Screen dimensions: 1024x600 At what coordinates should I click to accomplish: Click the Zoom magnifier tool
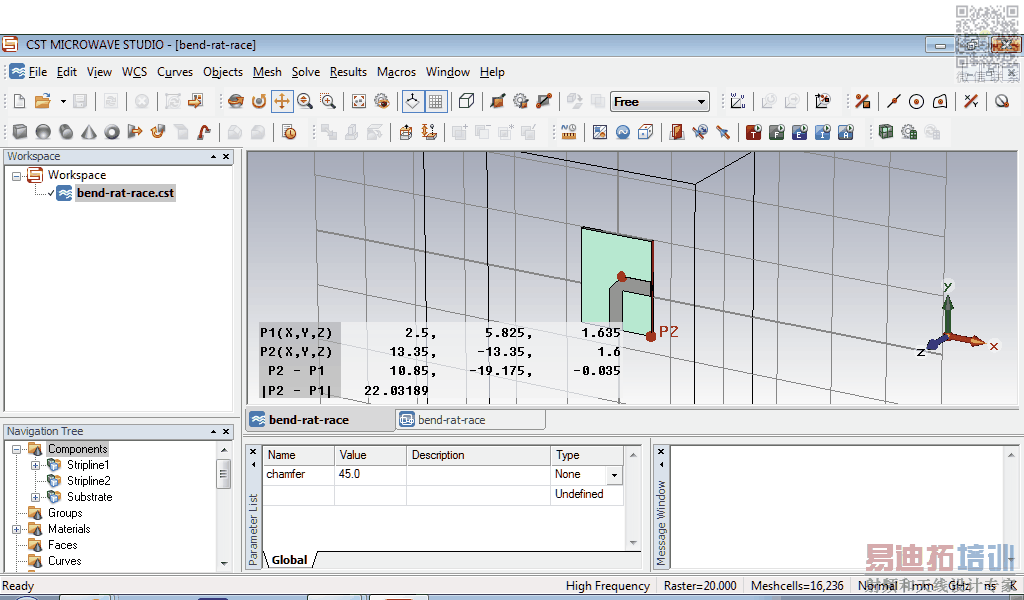click(304, 101)
